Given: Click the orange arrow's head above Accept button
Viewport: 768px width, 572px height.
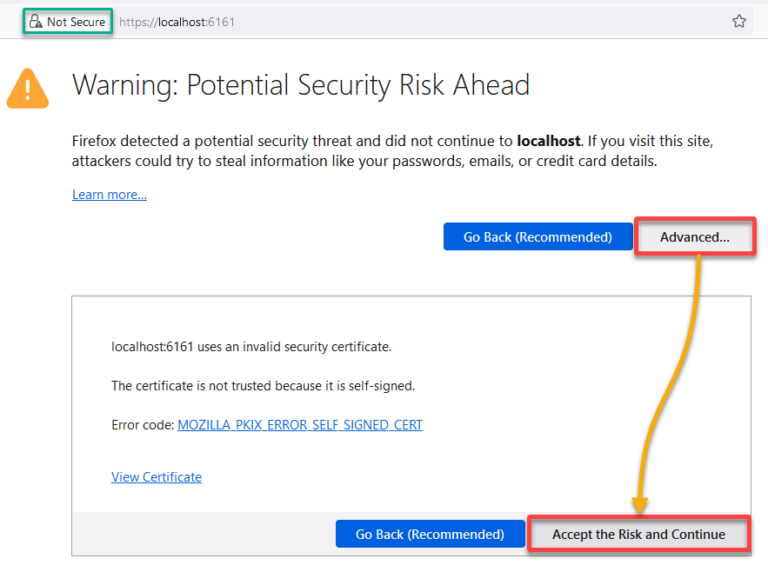Looking at the screenshot, I should [640, 505].
